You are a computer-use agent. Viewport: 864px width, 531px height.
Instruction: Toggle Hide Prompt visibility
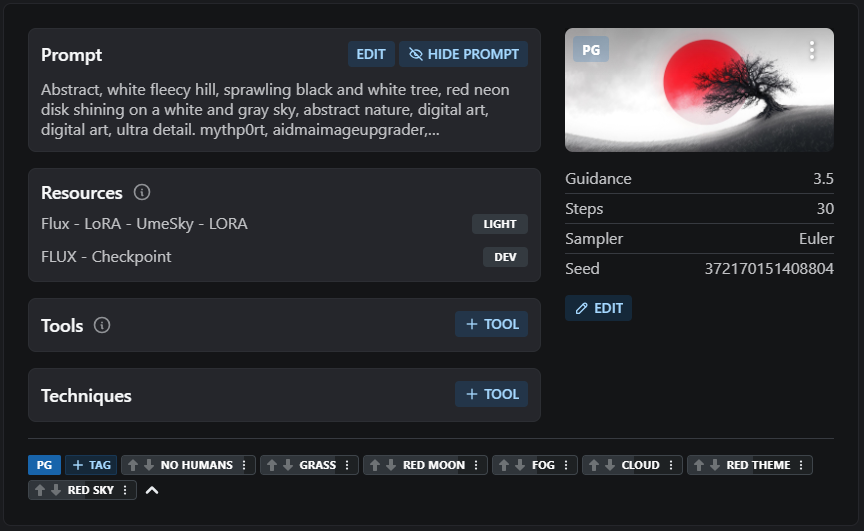pos(463,54)
